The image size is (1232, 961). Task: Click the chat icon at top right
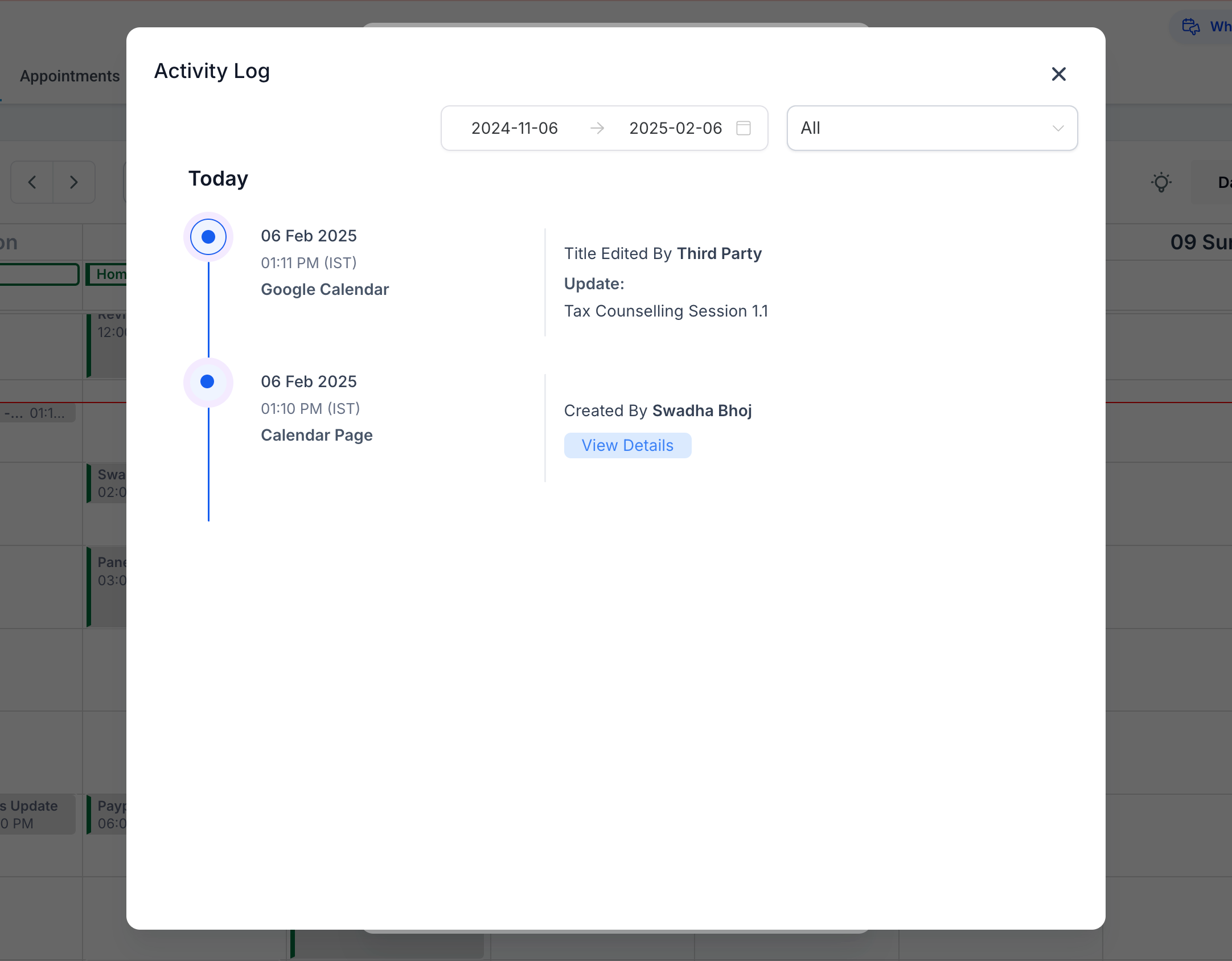pos(1190,27)
